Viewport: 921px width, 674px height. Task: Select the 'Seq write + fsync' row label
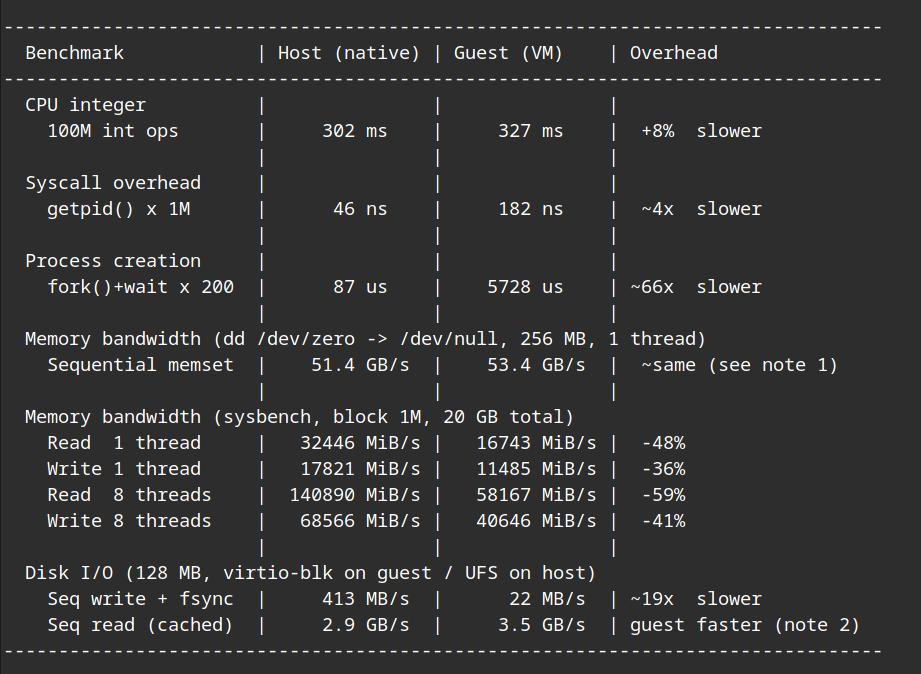pos(140,599)
